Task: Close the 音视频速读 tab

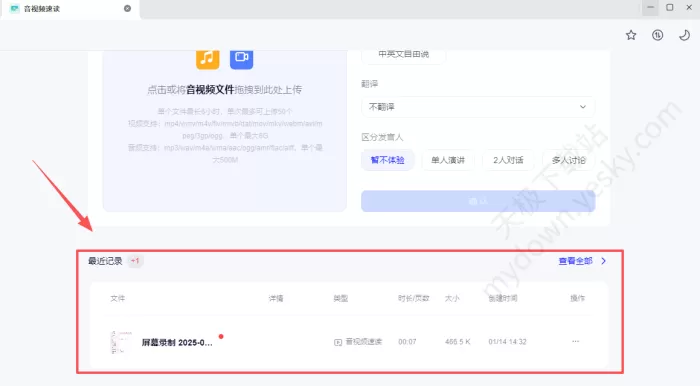Action: click(128, 8)
